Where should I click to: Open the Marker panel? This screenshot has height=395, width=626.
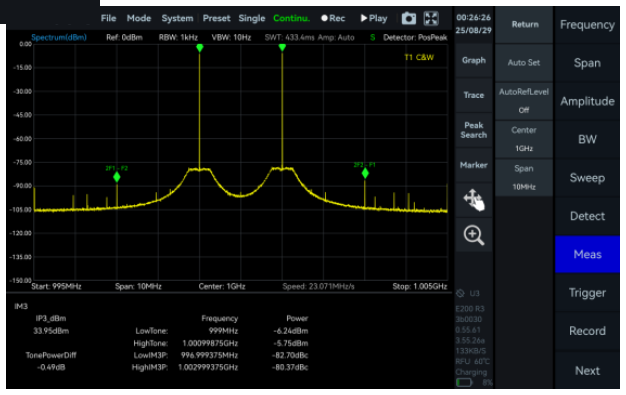pyautogui.click(x=474, y=165)
